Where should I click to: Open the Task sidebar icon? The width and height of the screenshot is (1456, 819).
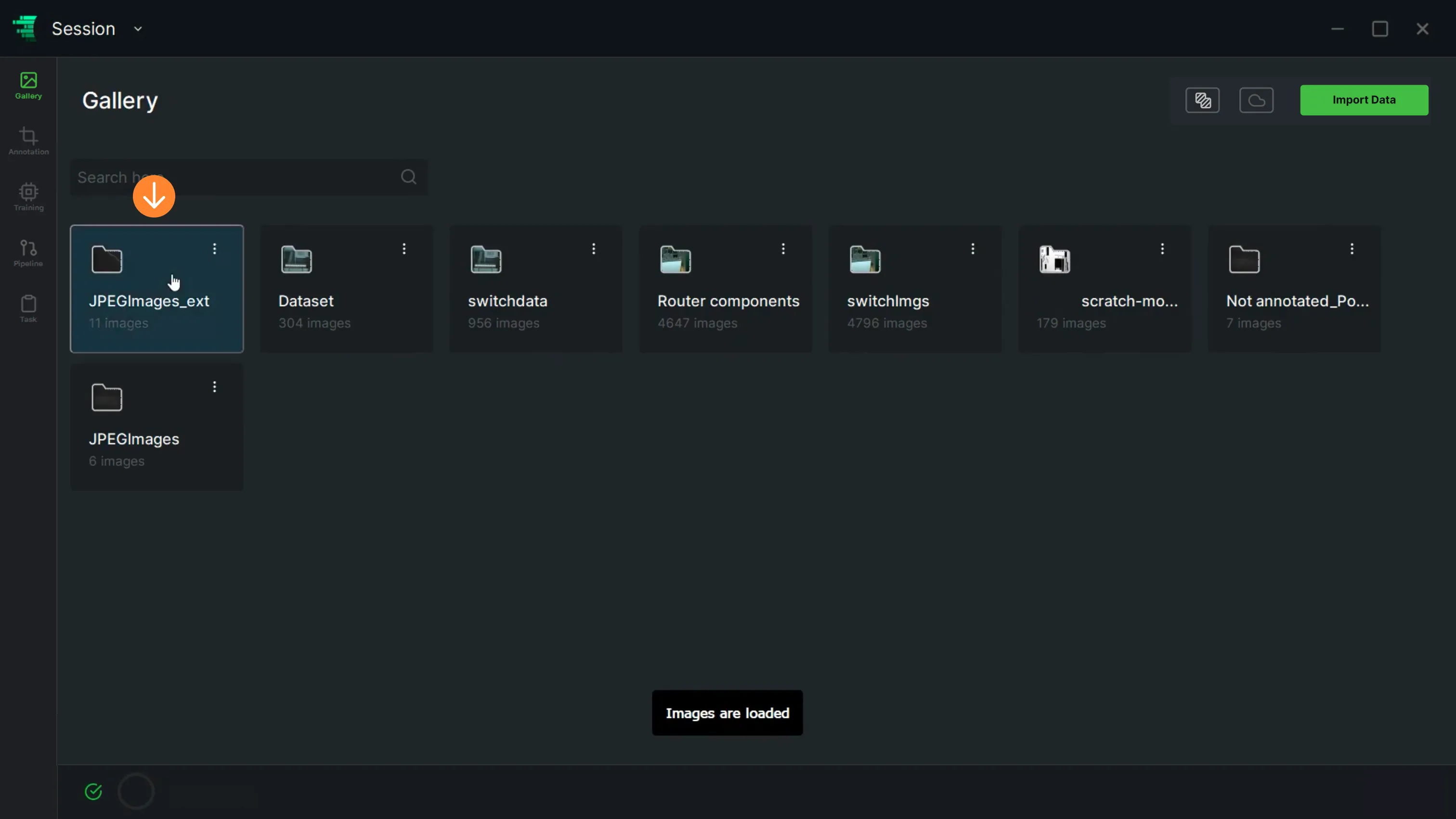click(28, 308)
